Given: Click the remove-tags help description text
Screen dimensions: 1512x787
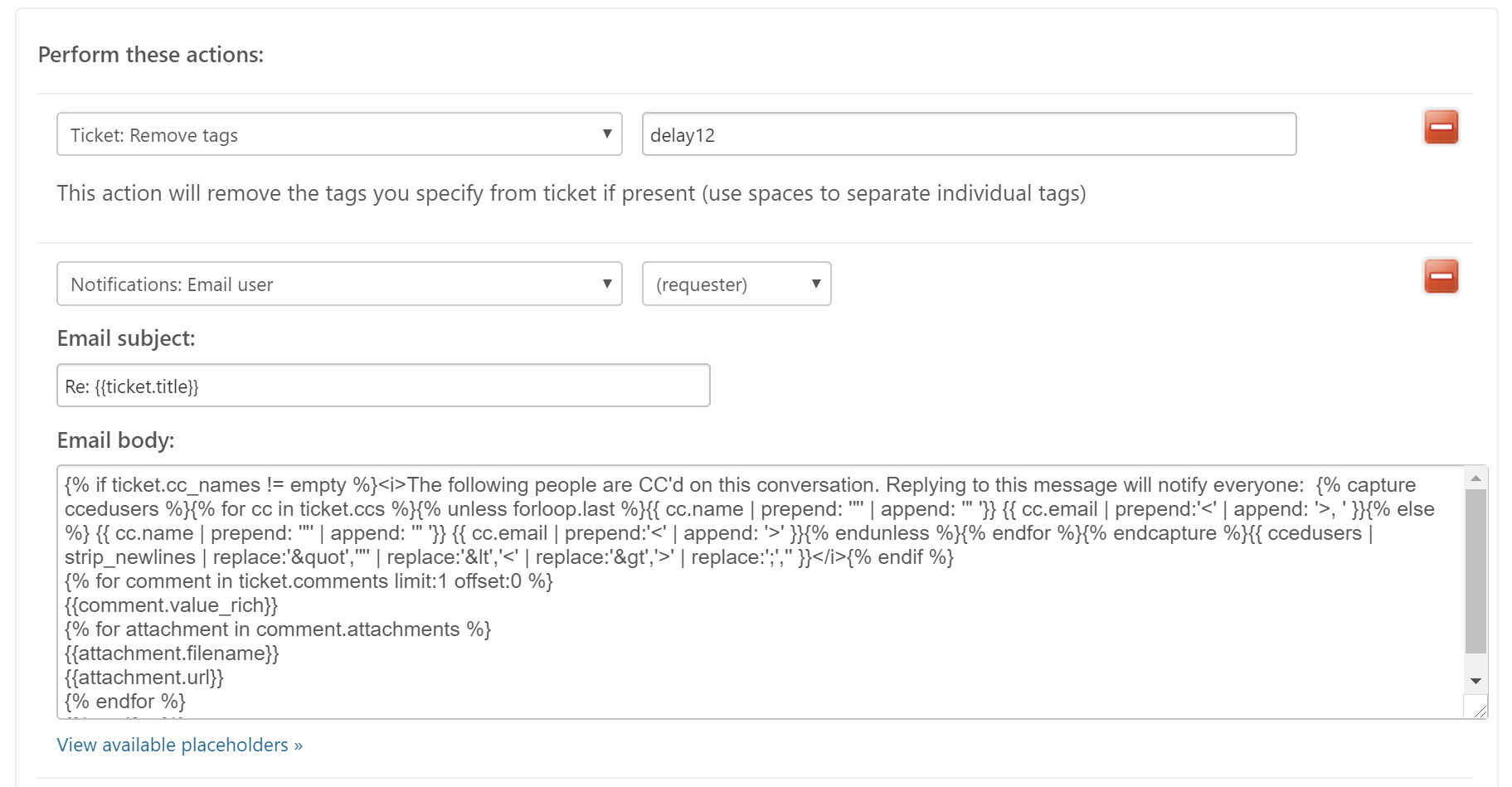Looking at the screenshot, I should coord(571,193).
